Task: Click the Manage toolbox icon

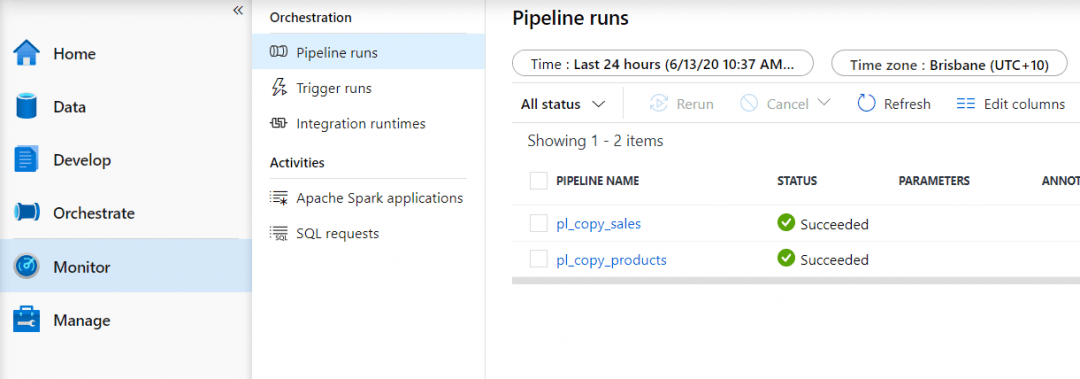Action: (x=27, y=320)
